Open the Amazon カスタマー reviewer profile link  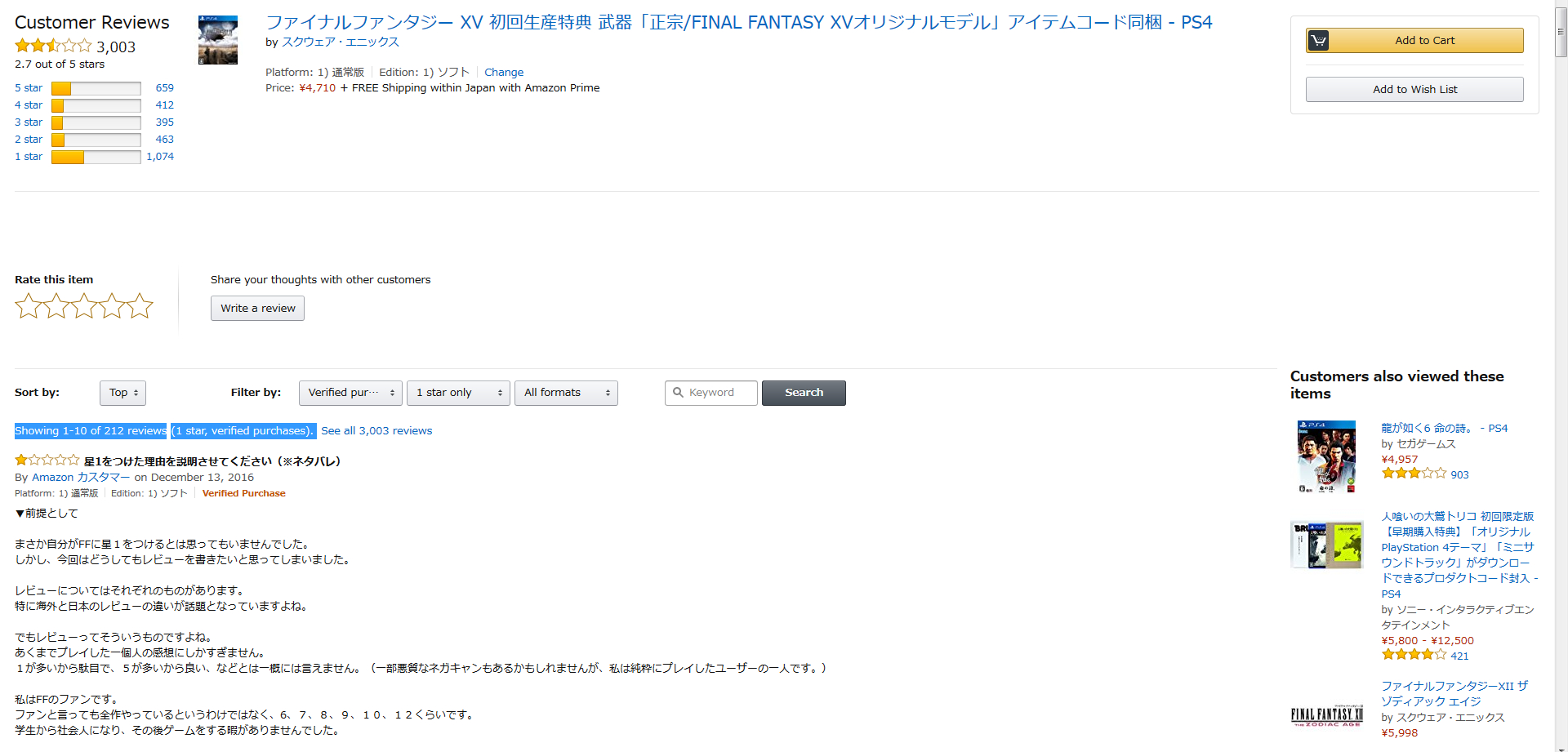point(81,477)
